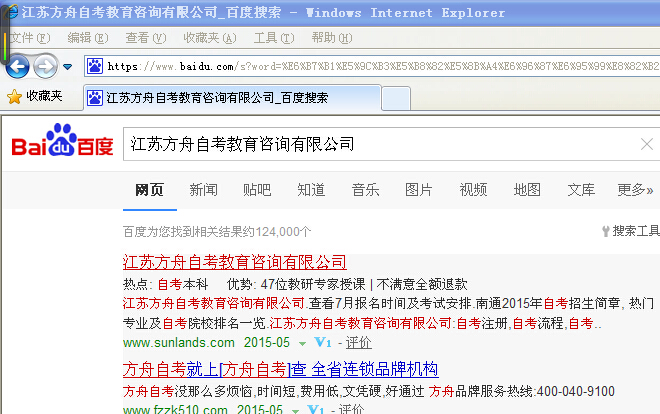Open 搜索工具 search tools
This screenshot has width=660, height=414.
point(631,231)
